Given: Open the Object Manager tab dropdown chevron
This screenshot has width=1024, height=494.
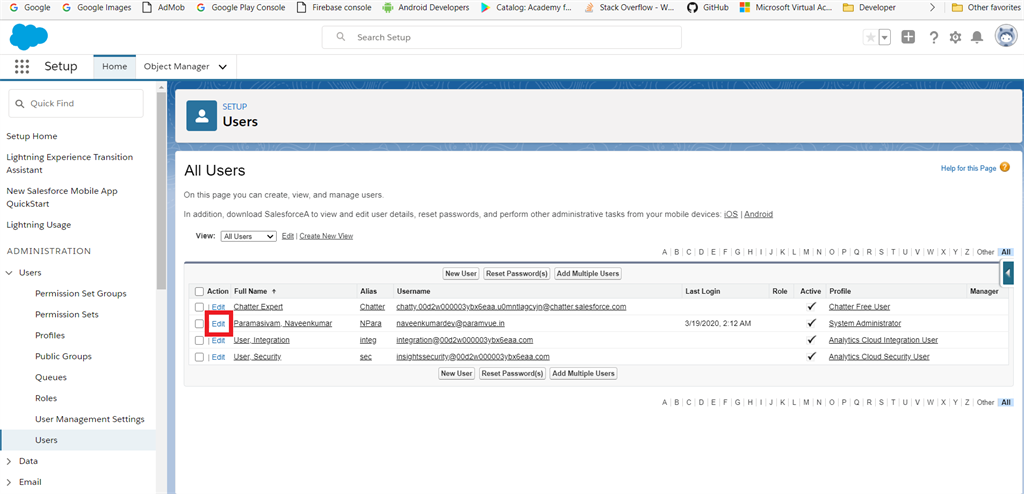Looking at the screenshot, I should (x=223, y=67).
